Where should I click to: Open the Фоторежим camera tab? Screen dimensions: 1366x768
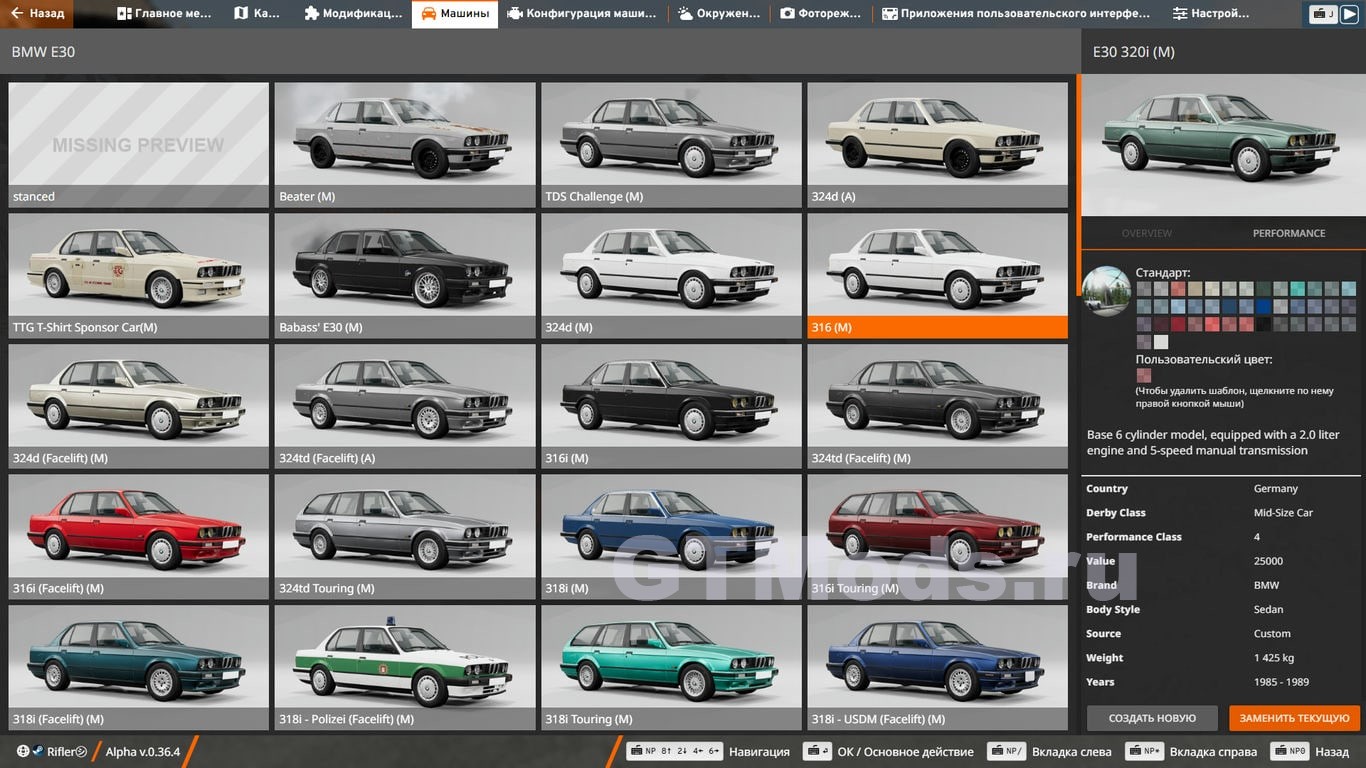point(821,14)
